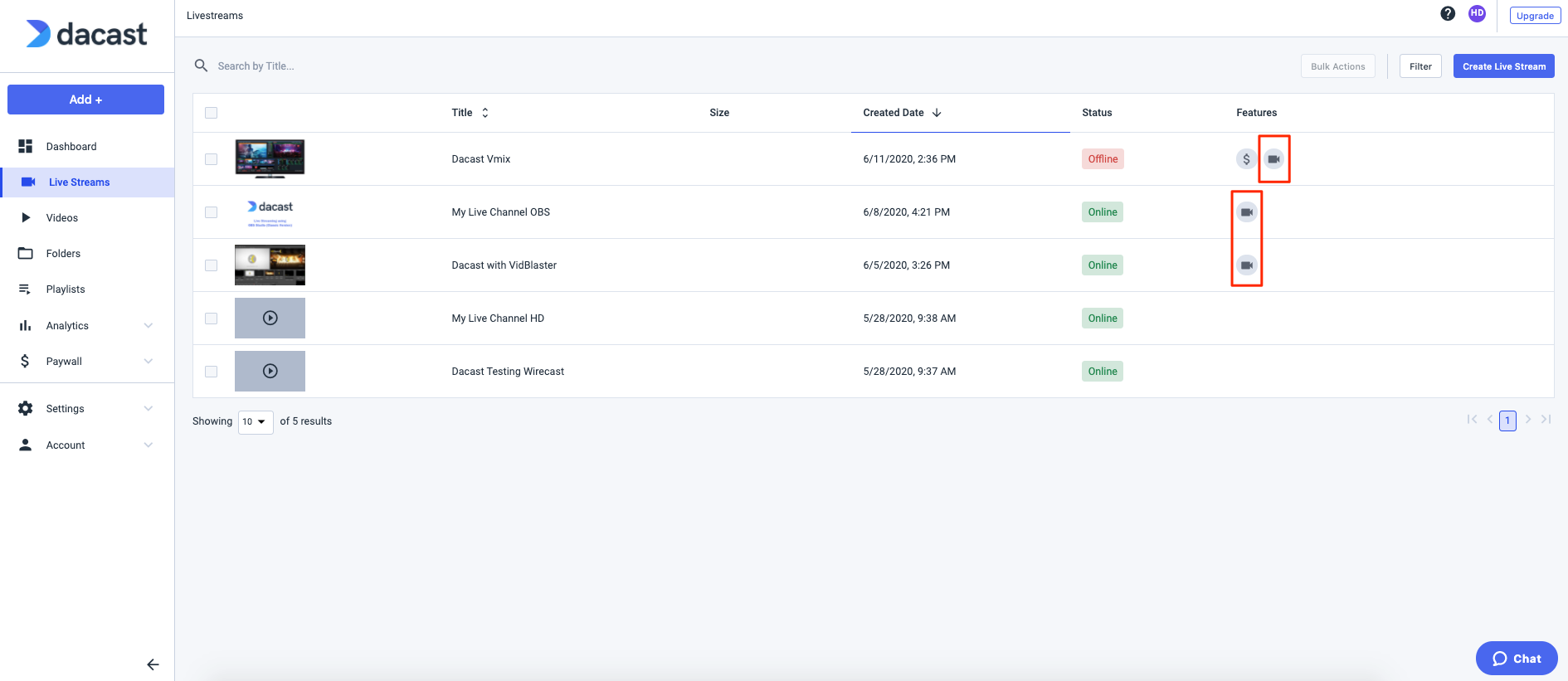Open the Dacast with VidBlaster thumbnail
This screenshot has height=681, width=1568.
(270, 265)
